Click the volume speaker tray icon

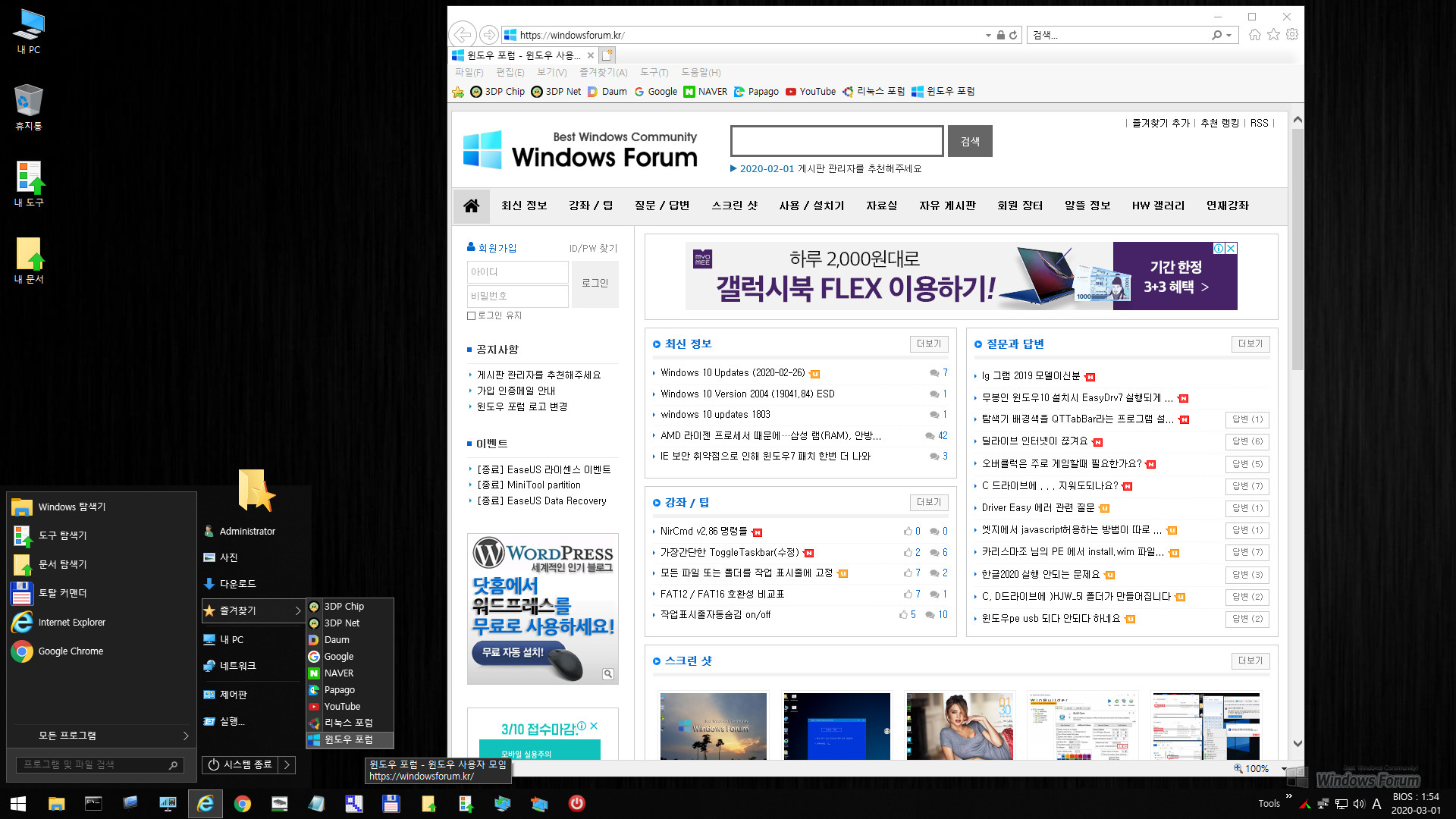pyautogui.click(x=1359, y=804)
